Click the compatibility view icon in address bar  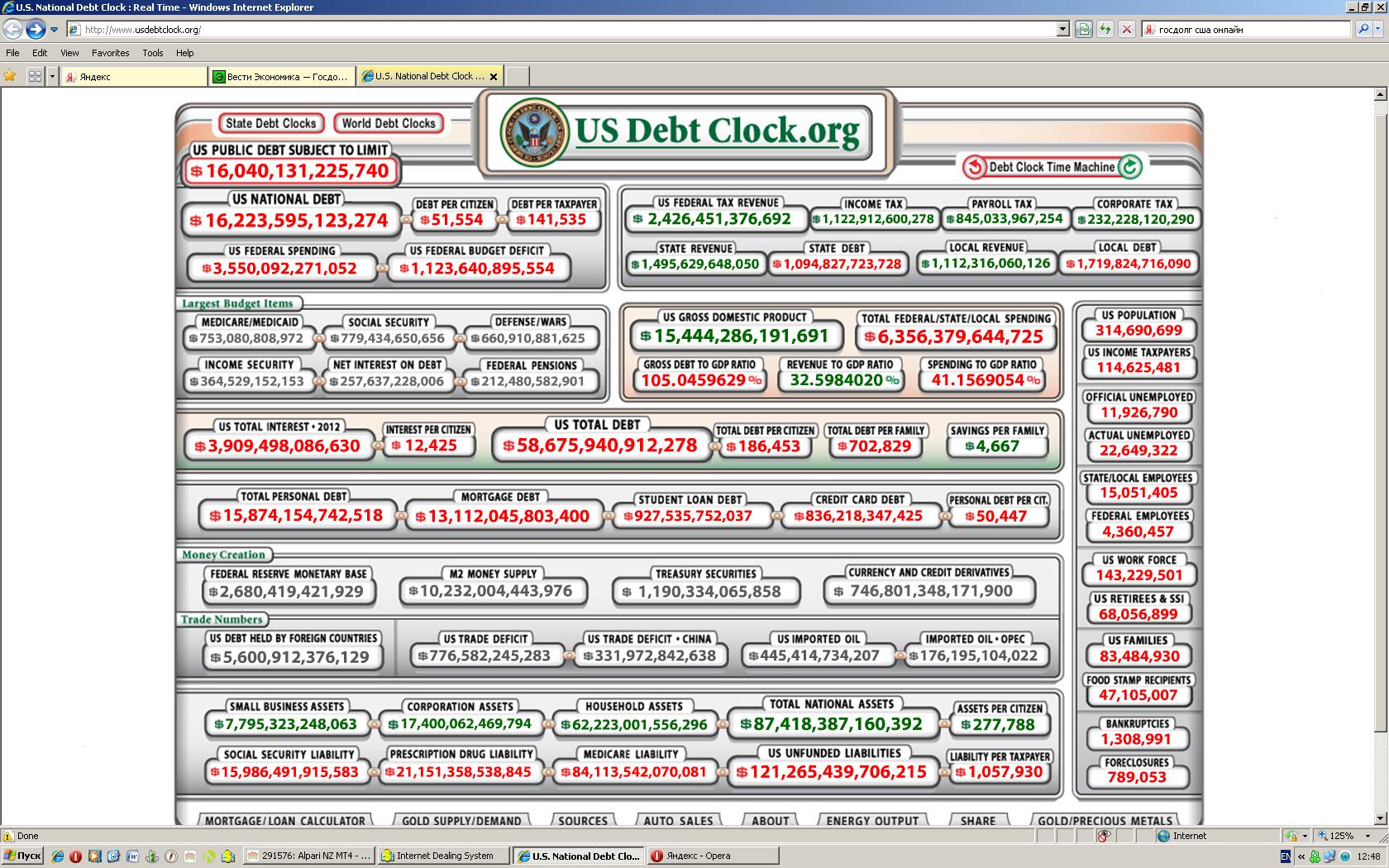pos(1083,30)
